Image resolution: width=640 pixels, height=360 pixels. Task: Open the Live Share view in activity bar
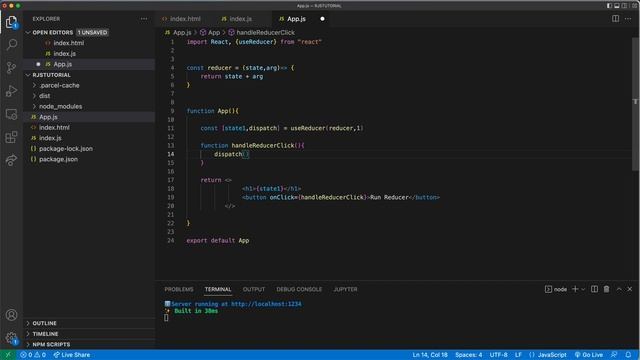point(11,160)
